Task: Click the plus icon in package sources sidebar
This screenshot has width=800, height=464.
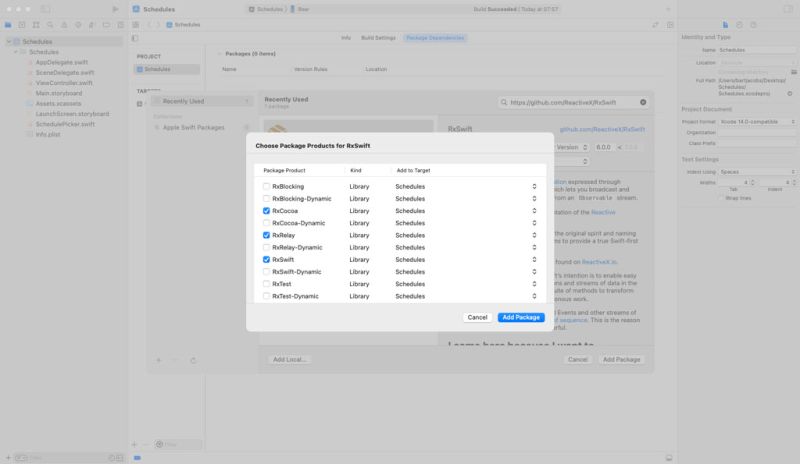Action: pyautogui.click(x=159, y=360)
